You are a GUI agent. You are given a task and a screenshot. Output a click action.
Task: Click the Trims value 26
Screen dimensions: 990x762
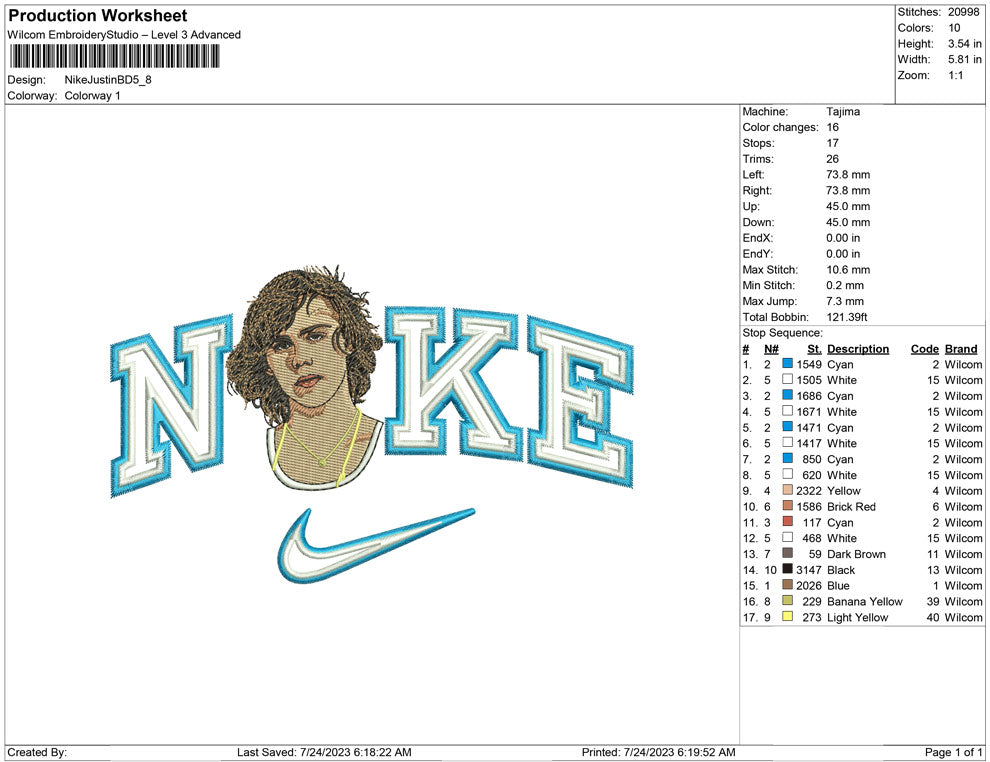click(x=833, y=159)
